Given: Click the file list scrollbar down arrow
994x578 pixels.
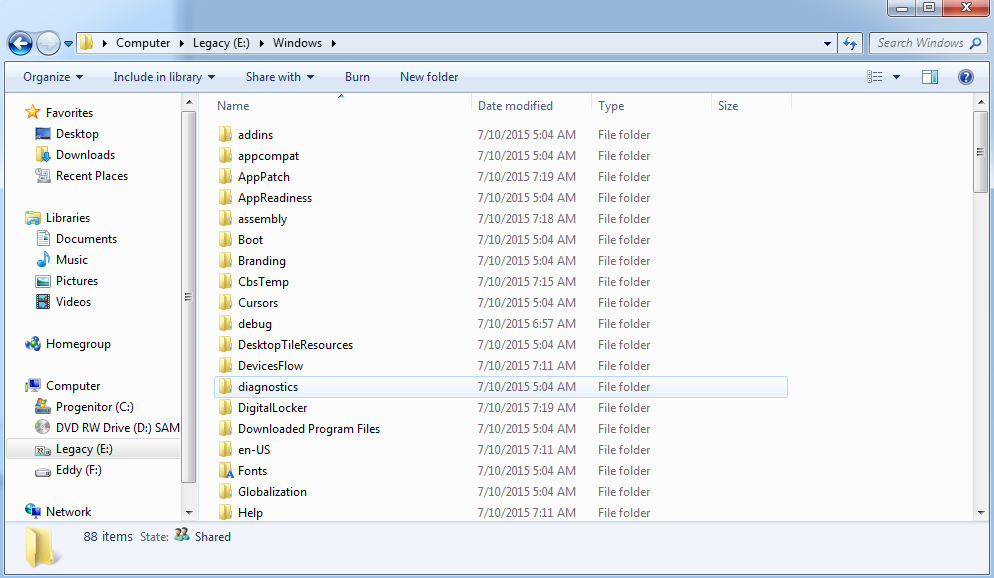Looking at the screenshot, I should [x=981, y=513].
